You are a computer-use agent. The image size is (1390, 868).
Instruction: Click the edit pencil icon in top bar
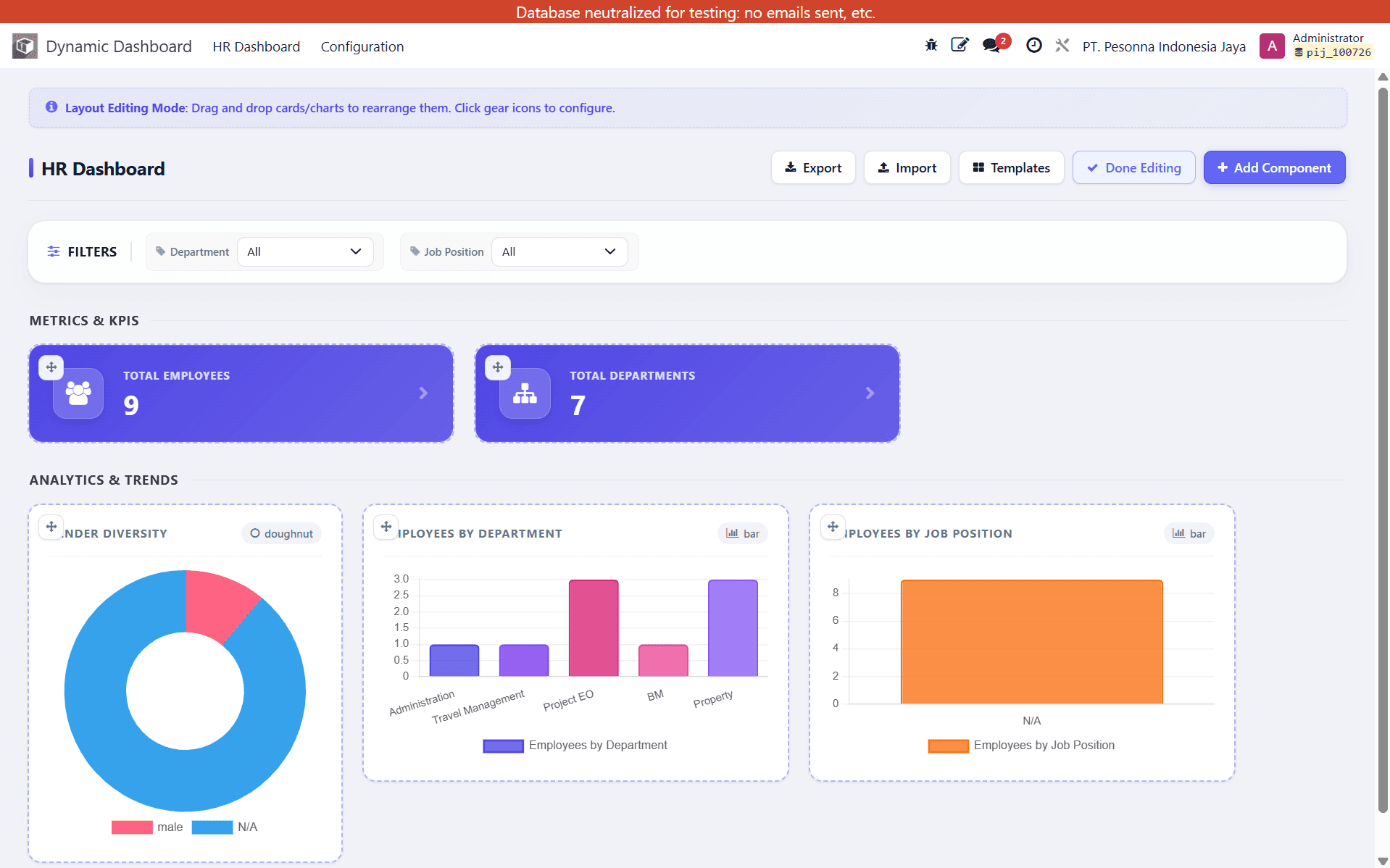point(960,46)
